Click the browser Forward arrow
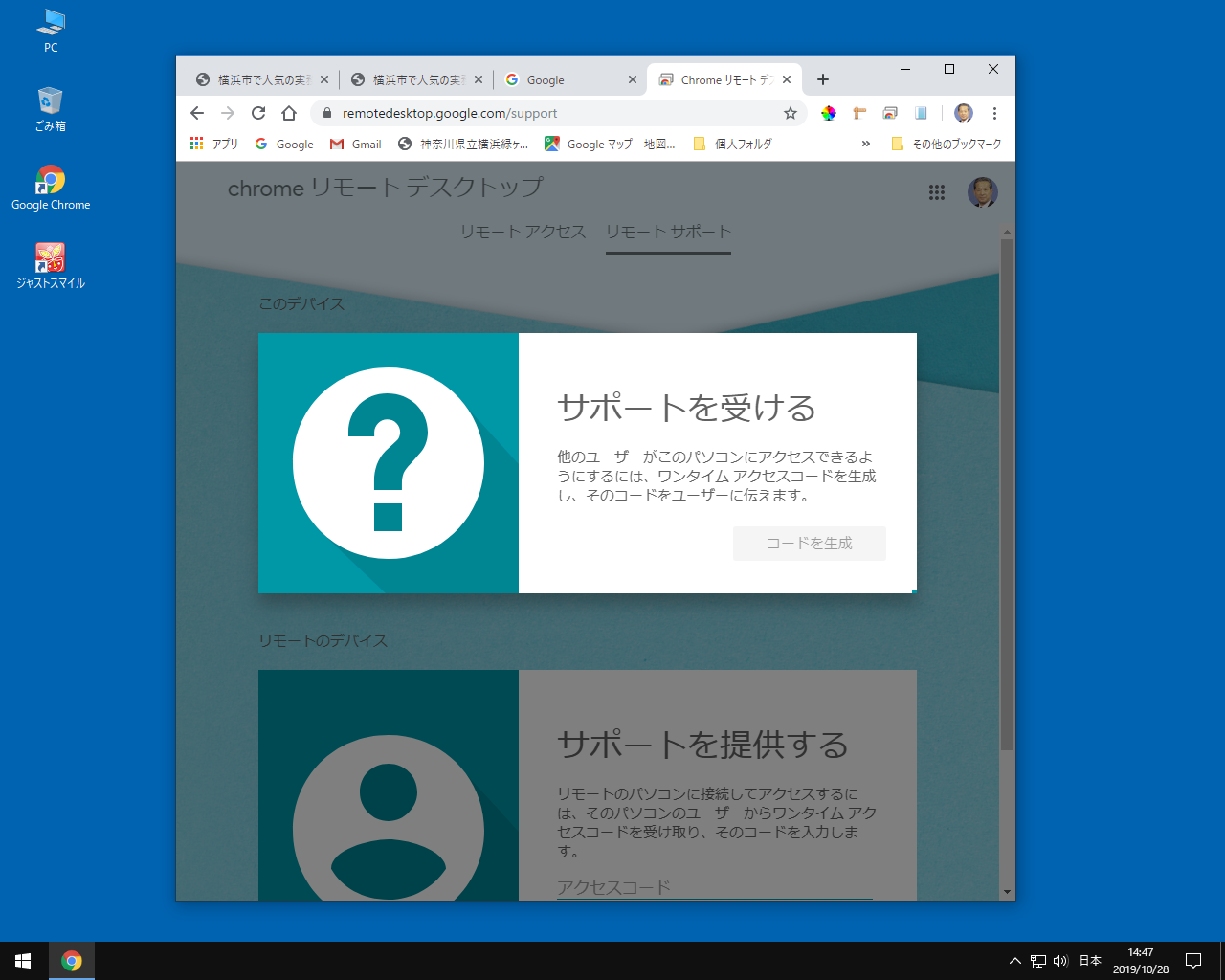The width and height of the screenshot is (1225, 980). [228, 113]
